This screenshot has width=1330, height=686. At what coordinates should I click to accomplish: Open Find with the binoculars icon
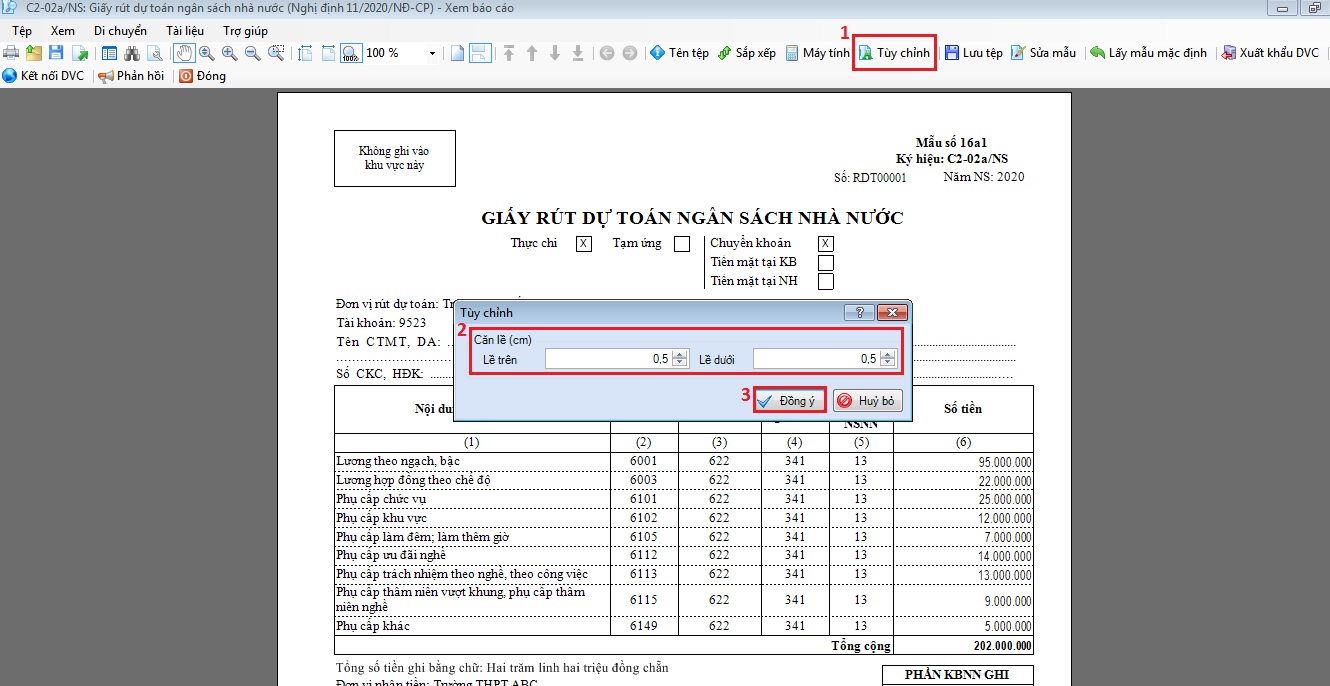(x=132, y=53)
